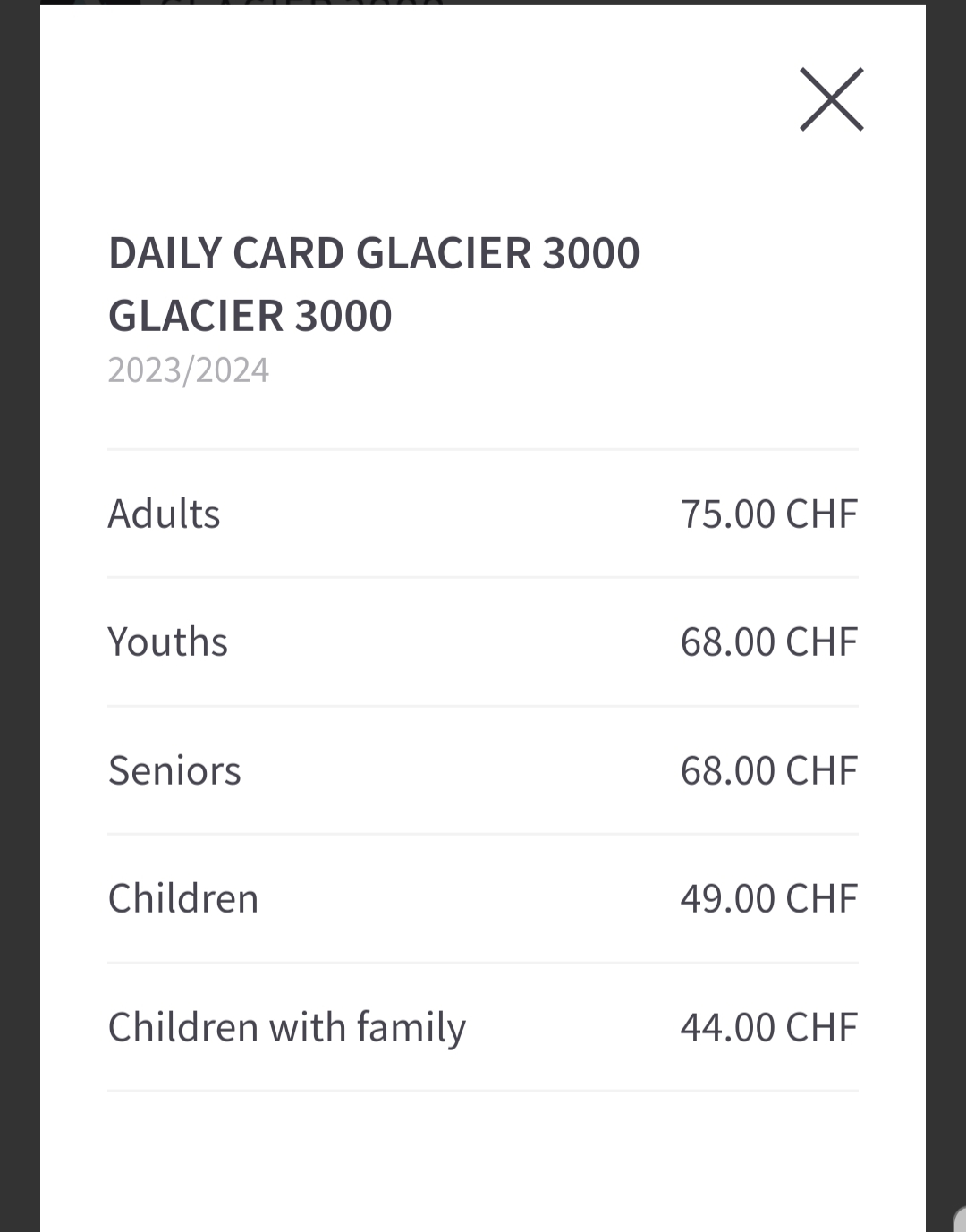The image size is (966, 1232).
Task: Click the 2023/2024 season text
Action: coord(188,370)
